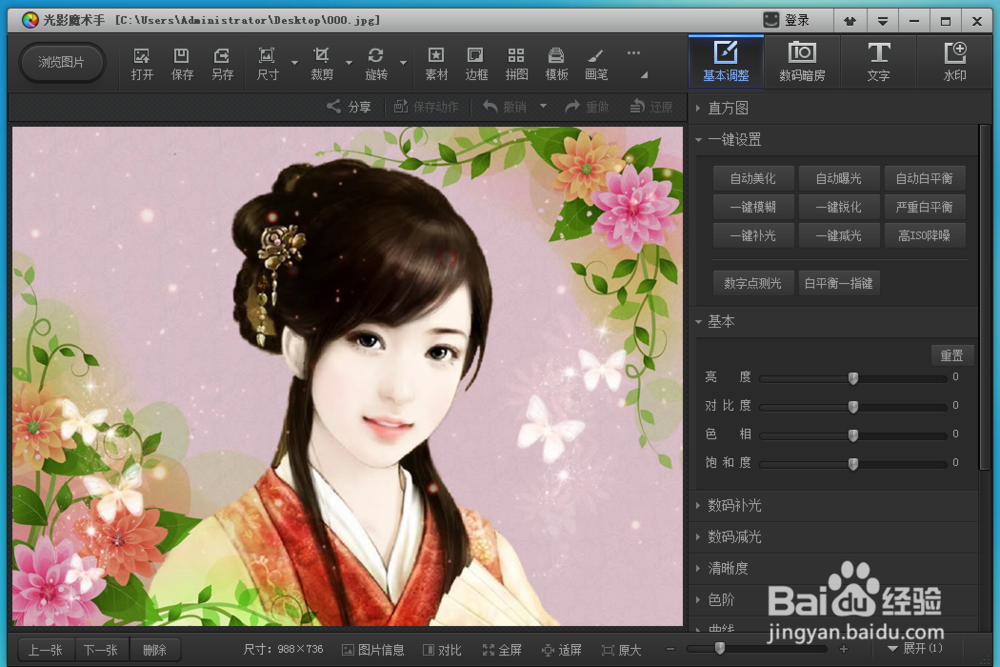Click the 另存 (Save As) toolbar icon

(x=222, y=64)
